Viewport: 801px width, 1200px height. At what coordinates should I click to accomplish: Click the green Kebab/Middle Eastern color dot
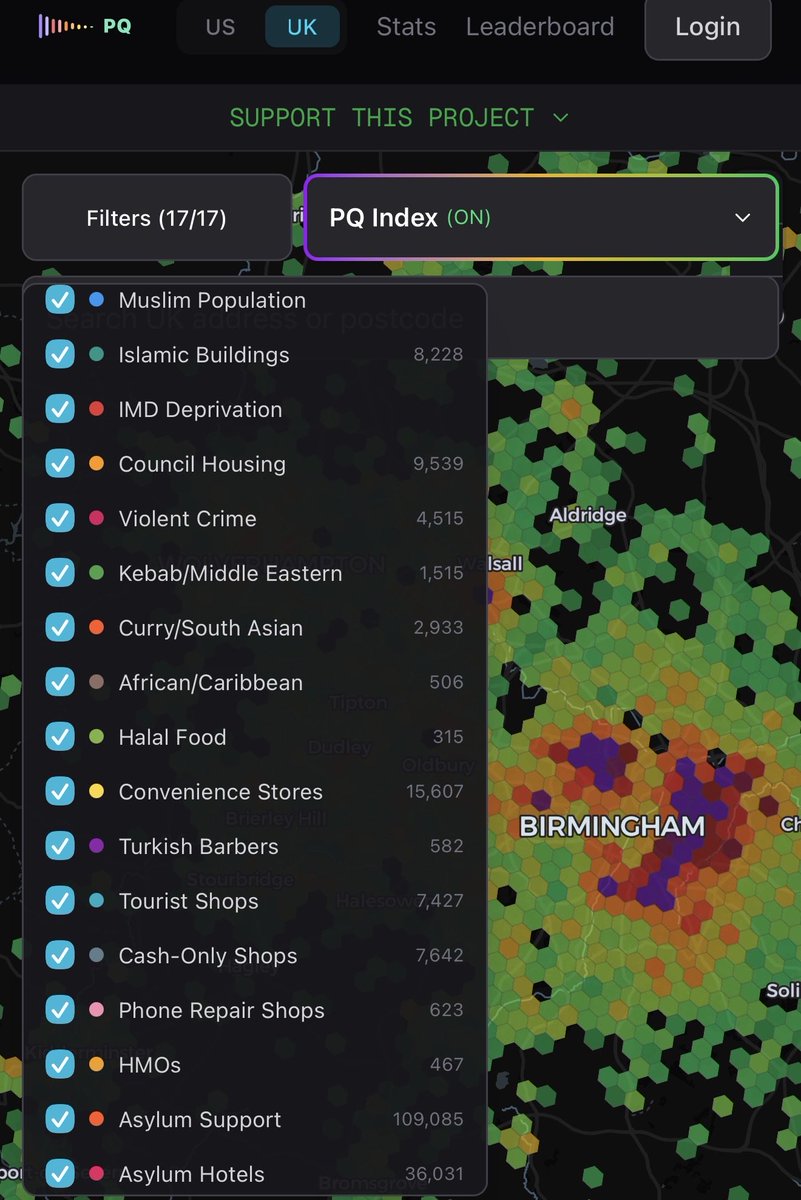click(x=97, y=573)
